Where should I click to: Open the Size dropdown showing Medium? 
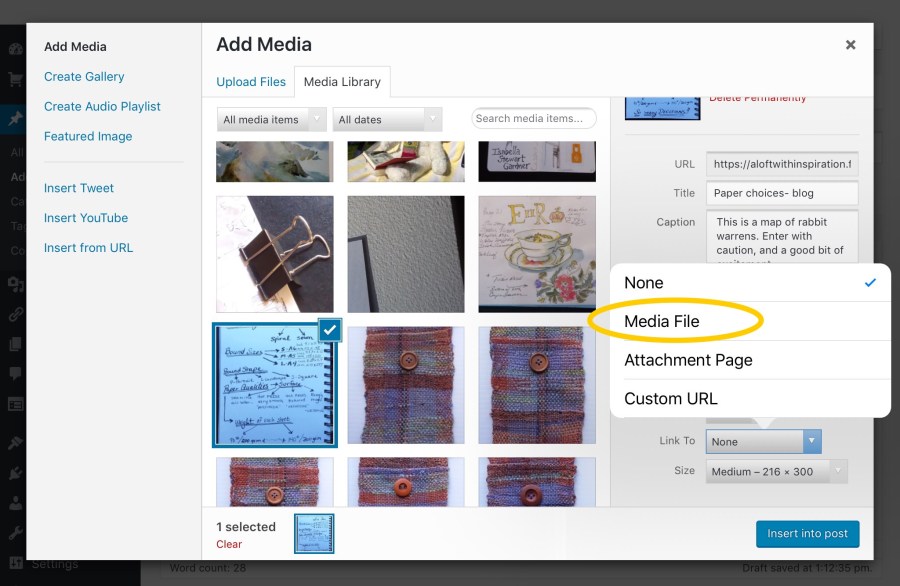click(776, 472)
